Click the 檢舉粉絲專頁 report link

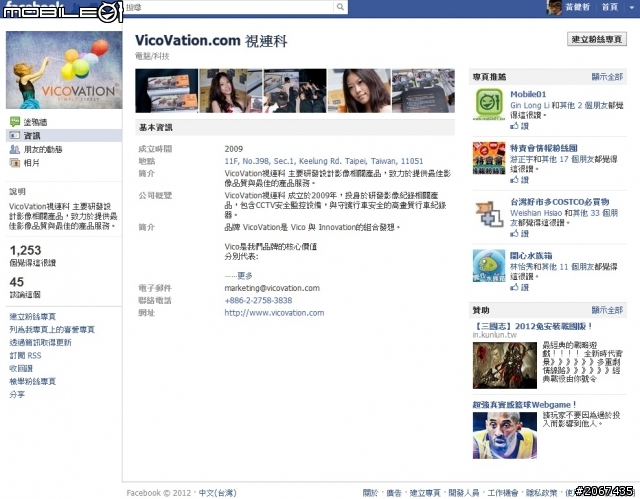pyautogui.click(x=33, y=381)
